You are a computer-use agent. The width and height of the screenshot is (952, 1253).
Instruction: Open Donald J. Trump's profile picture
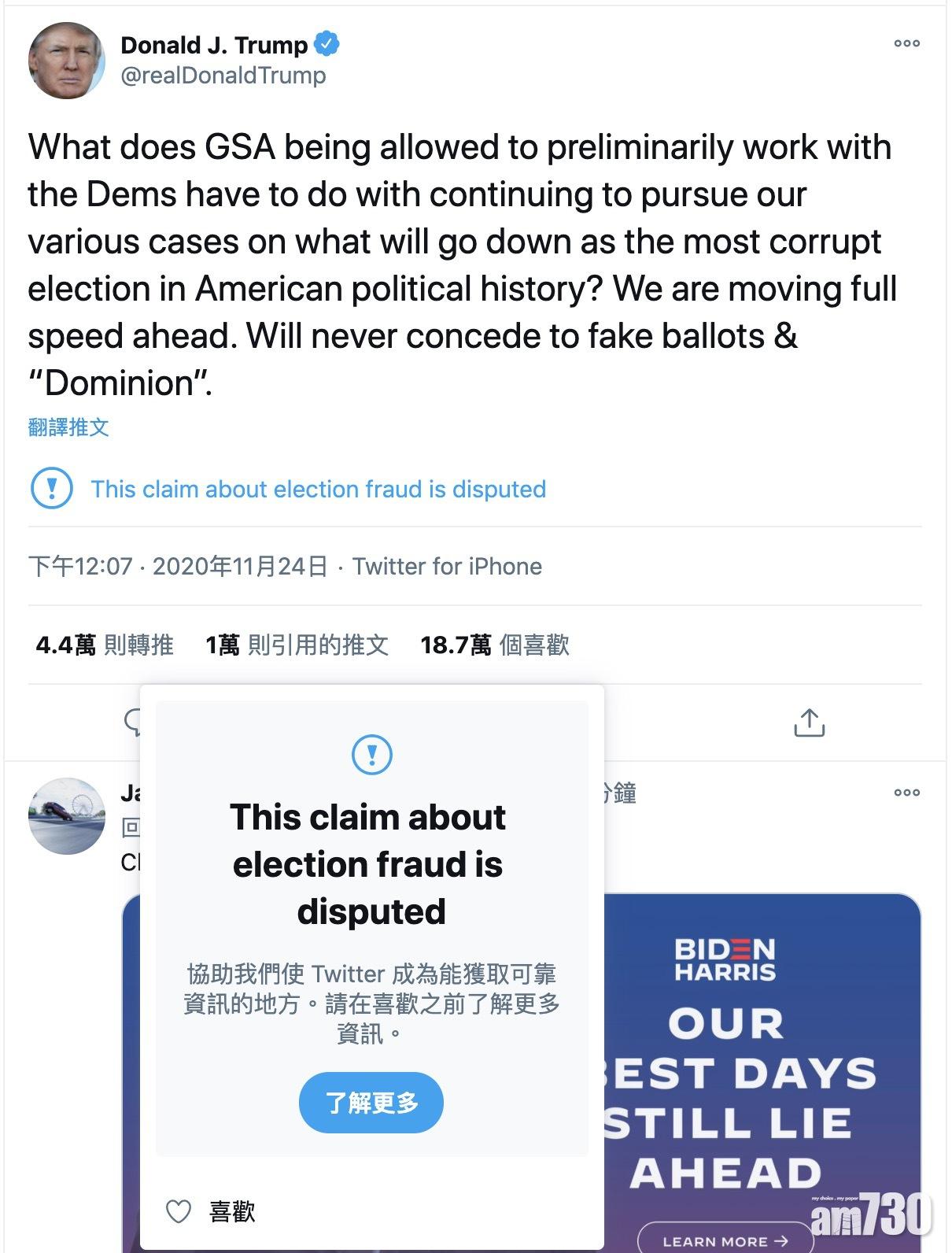66,61
